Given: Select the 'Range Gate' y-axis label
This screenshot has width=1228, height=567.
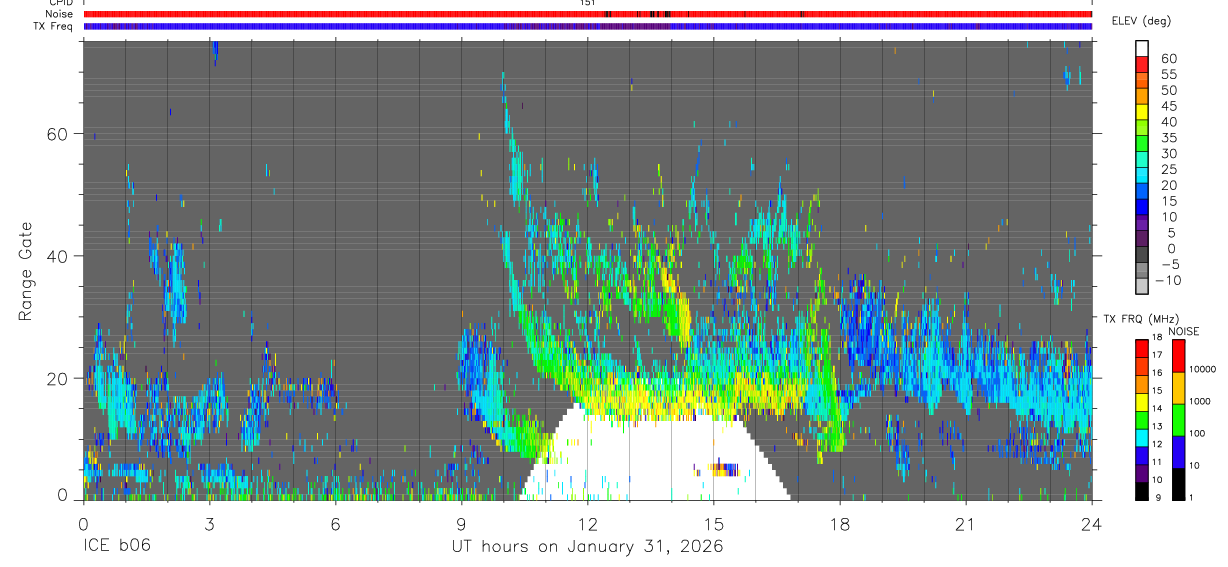Looking at the screenshot, I should tap(26, 270).
